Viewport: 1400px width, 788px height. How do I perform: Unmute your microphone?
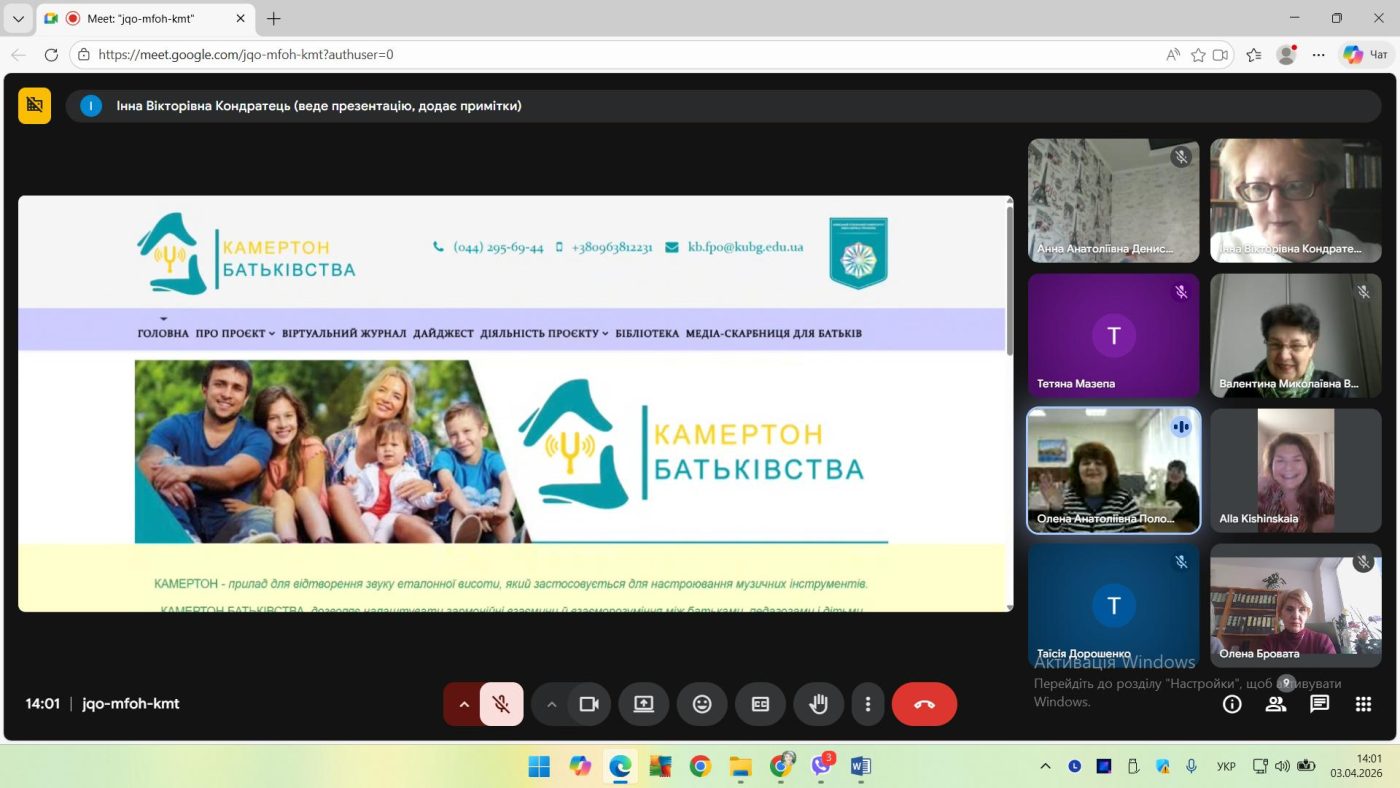point(502,704)
